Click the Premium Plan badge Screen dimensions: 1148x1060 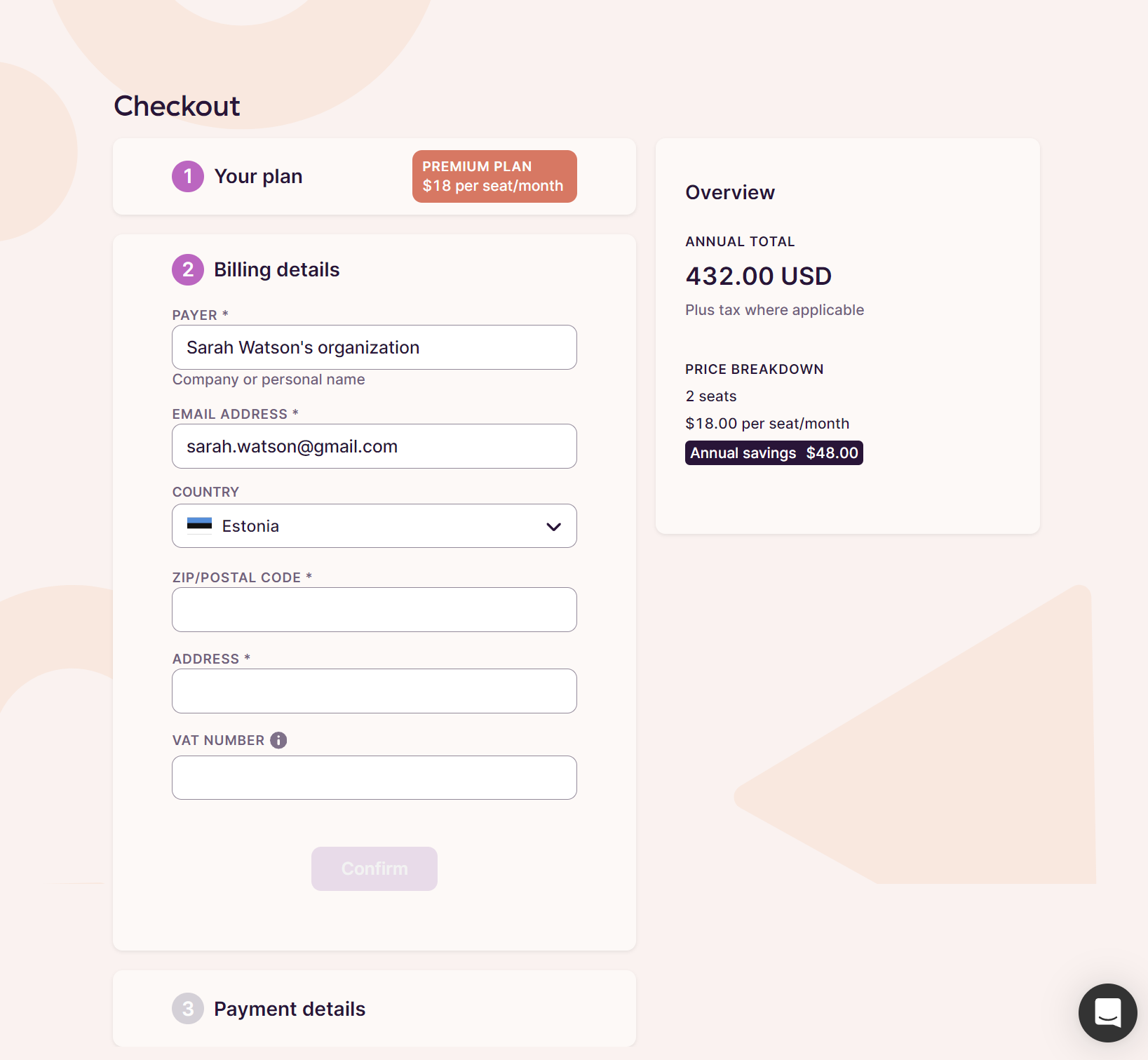[494, 176]
